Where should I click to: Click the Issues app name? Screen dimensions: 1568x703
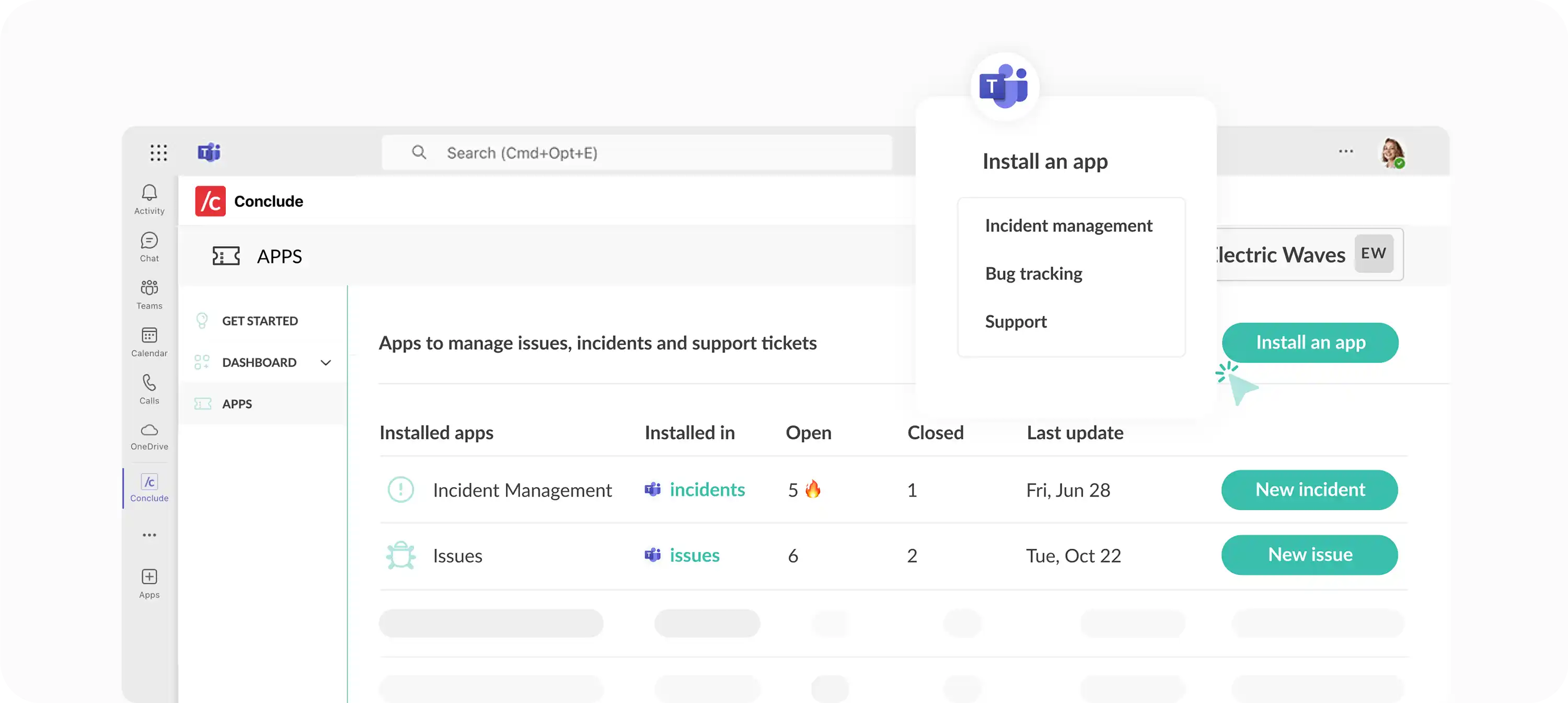[457, 556]
